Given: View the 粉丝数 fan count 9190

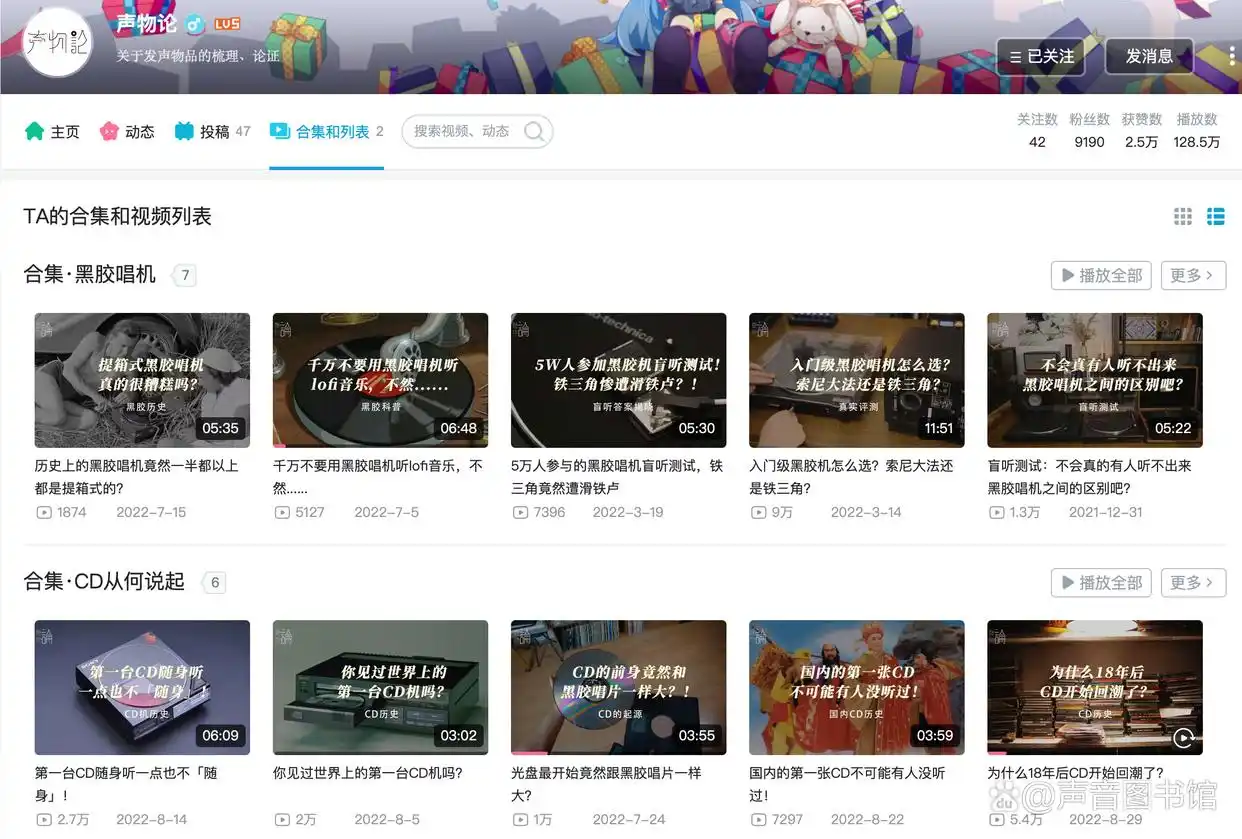Looking at the screenshot, I should pyautogui.click(x=1089, y=142).
